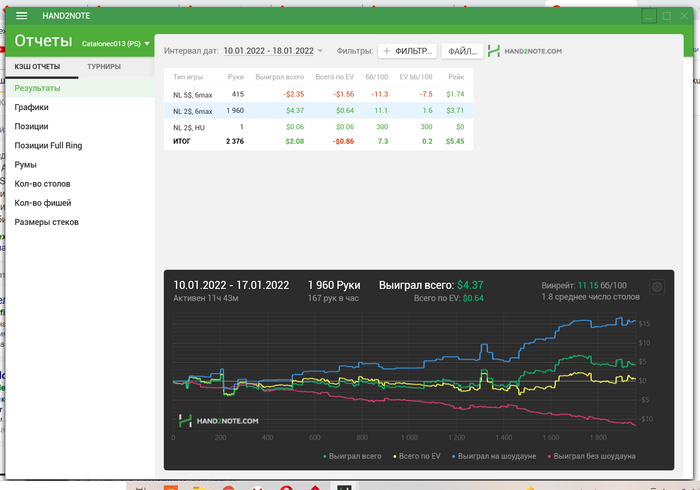The image size is (700, 490).
Task: Switch to ТУРНИРЫ tab
Action: [104, 66]
